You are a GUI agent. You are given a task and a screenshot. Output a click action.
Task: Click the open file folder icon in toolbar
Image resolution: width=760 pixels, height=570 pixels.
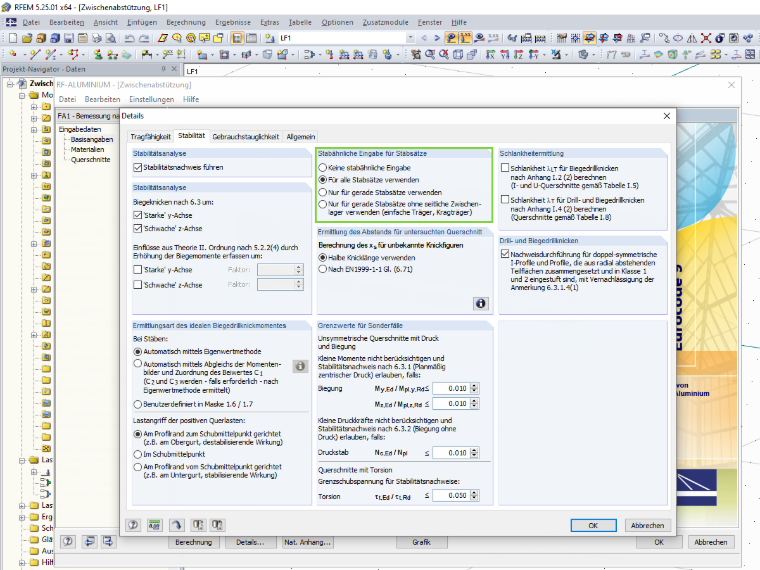(27, 38)
